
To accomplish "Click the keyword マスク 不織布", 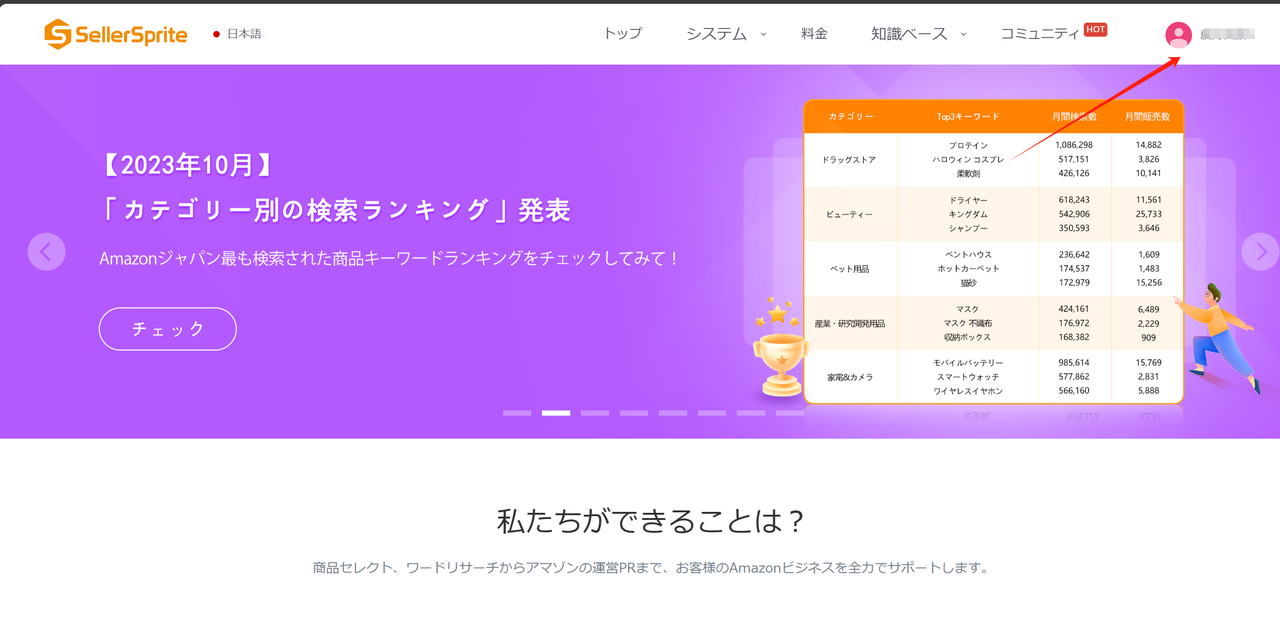I will pyautogui.click(x=968, y=324).
